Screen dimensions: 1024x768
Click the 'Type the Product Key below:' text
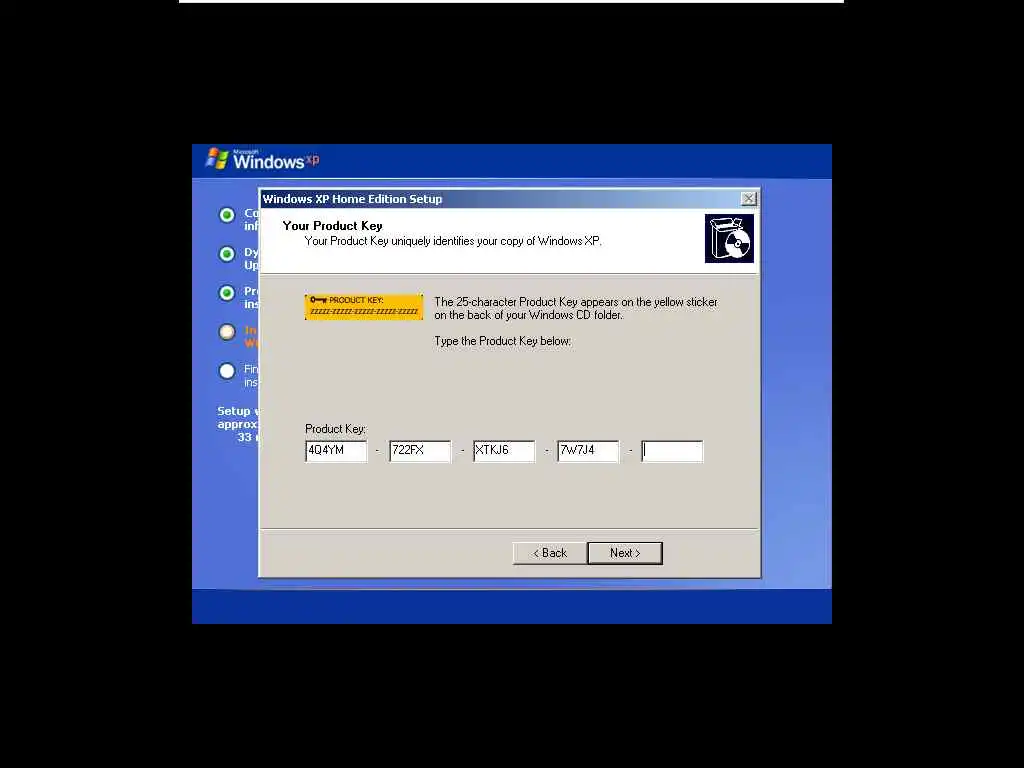(503, 341)
